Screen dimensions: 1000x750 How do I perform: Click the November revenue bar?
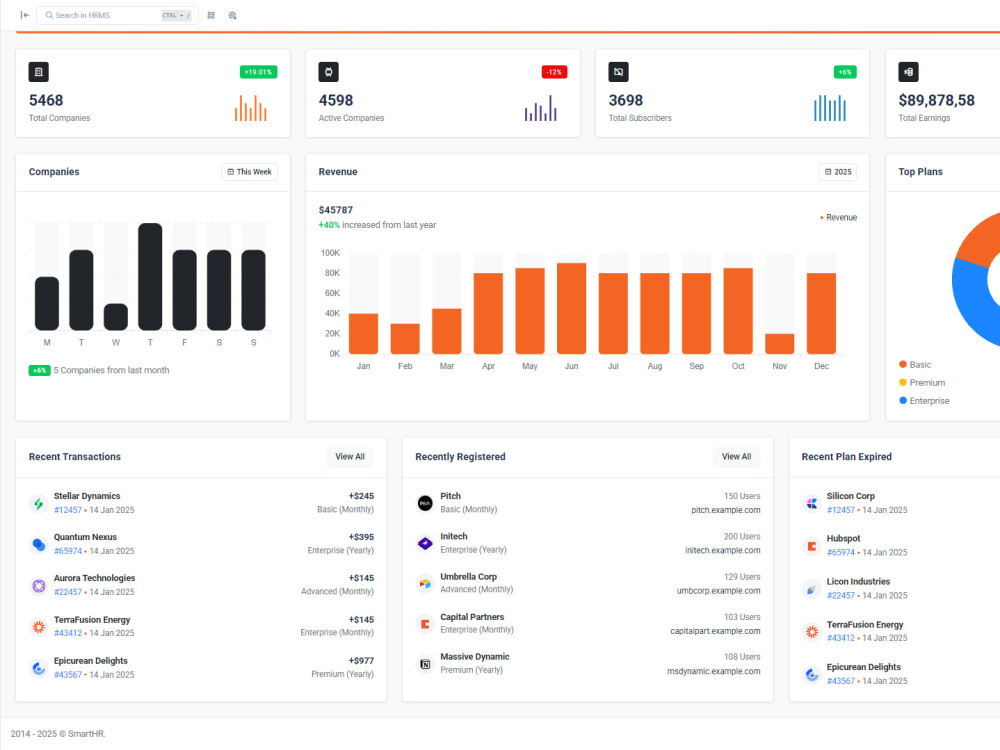click(779, 344)
